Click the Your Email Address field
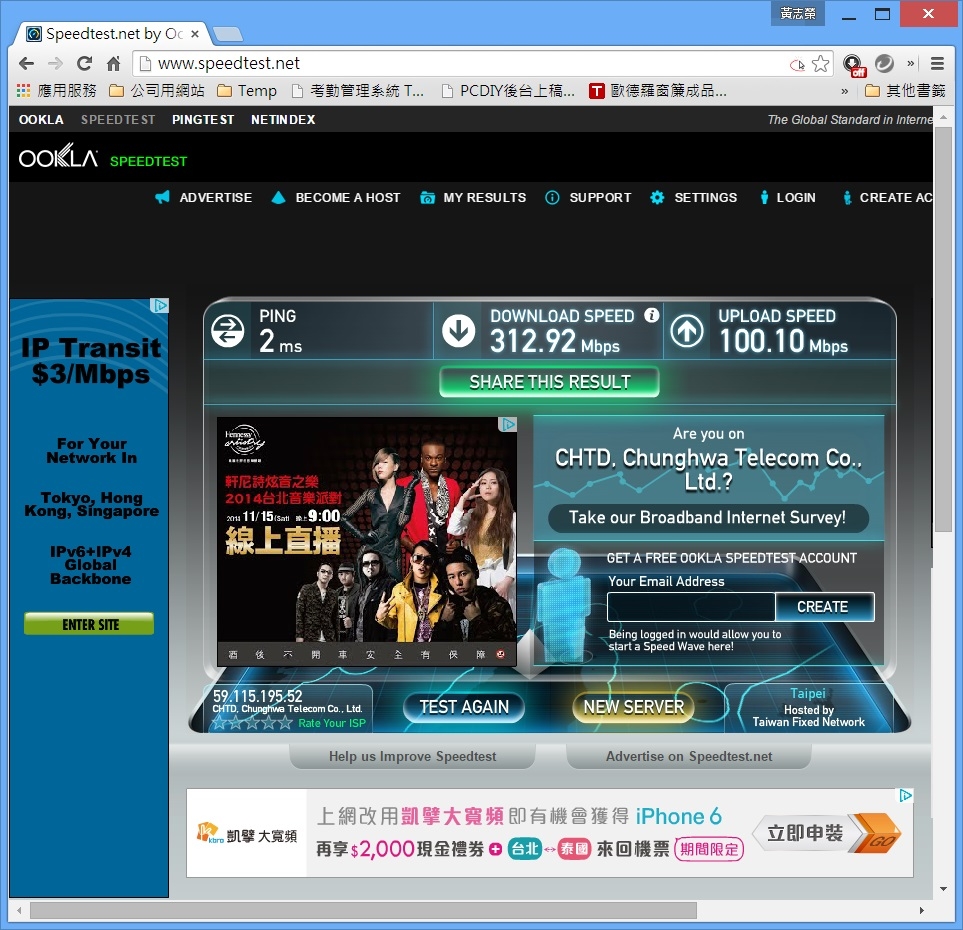This screenshot has width=963, height=930. tap(691, 607)
